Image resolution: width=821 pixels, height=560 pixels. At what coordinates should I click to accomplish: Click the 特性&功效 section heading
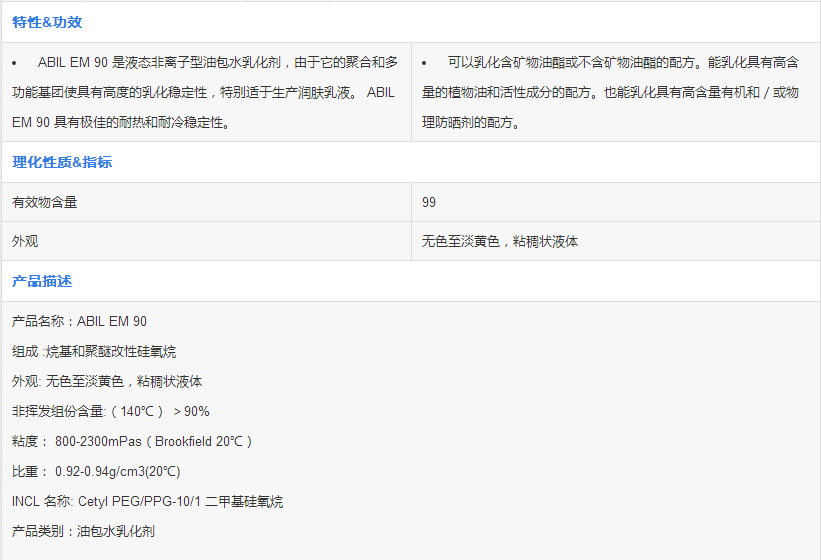pos(47,21)
